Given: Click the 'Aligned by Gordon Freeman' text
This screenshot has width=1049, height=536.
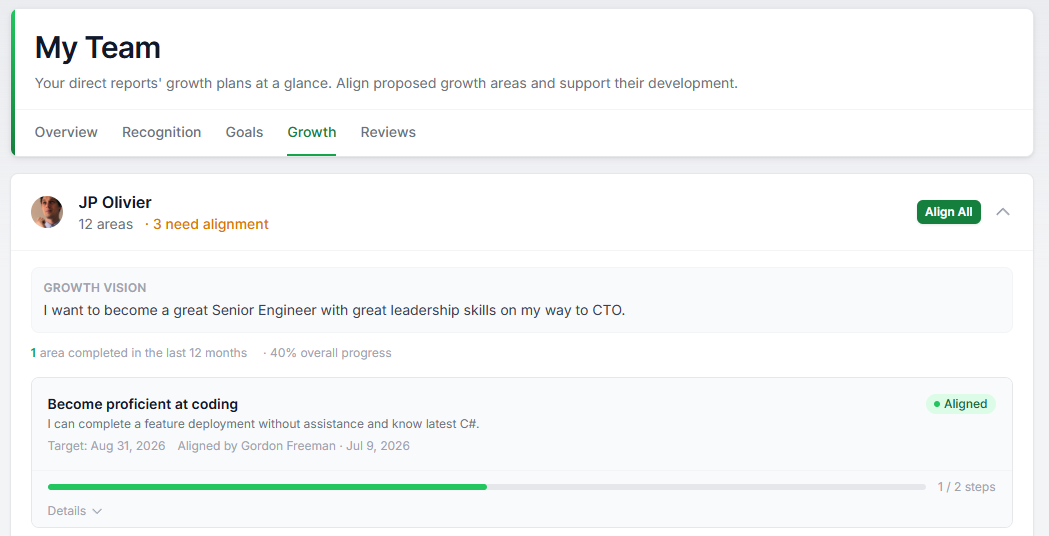Looking at the screenshot, I should [256, 446].
